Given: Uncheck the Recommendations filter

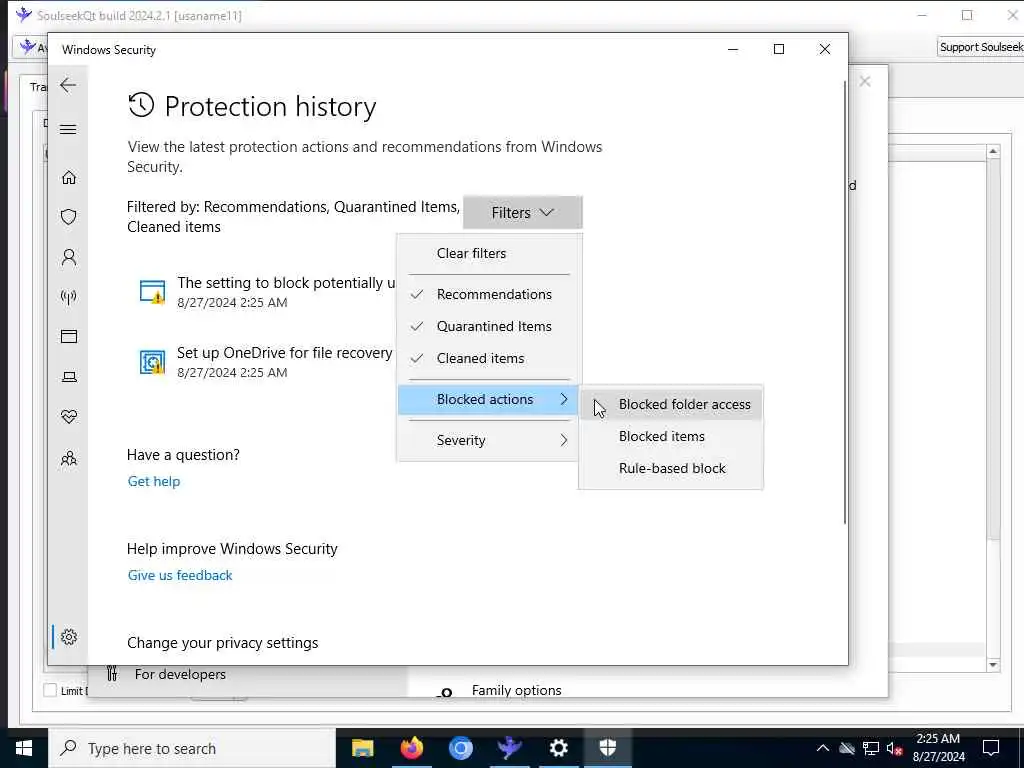Looking at the screenshot, I should (488, 295).
